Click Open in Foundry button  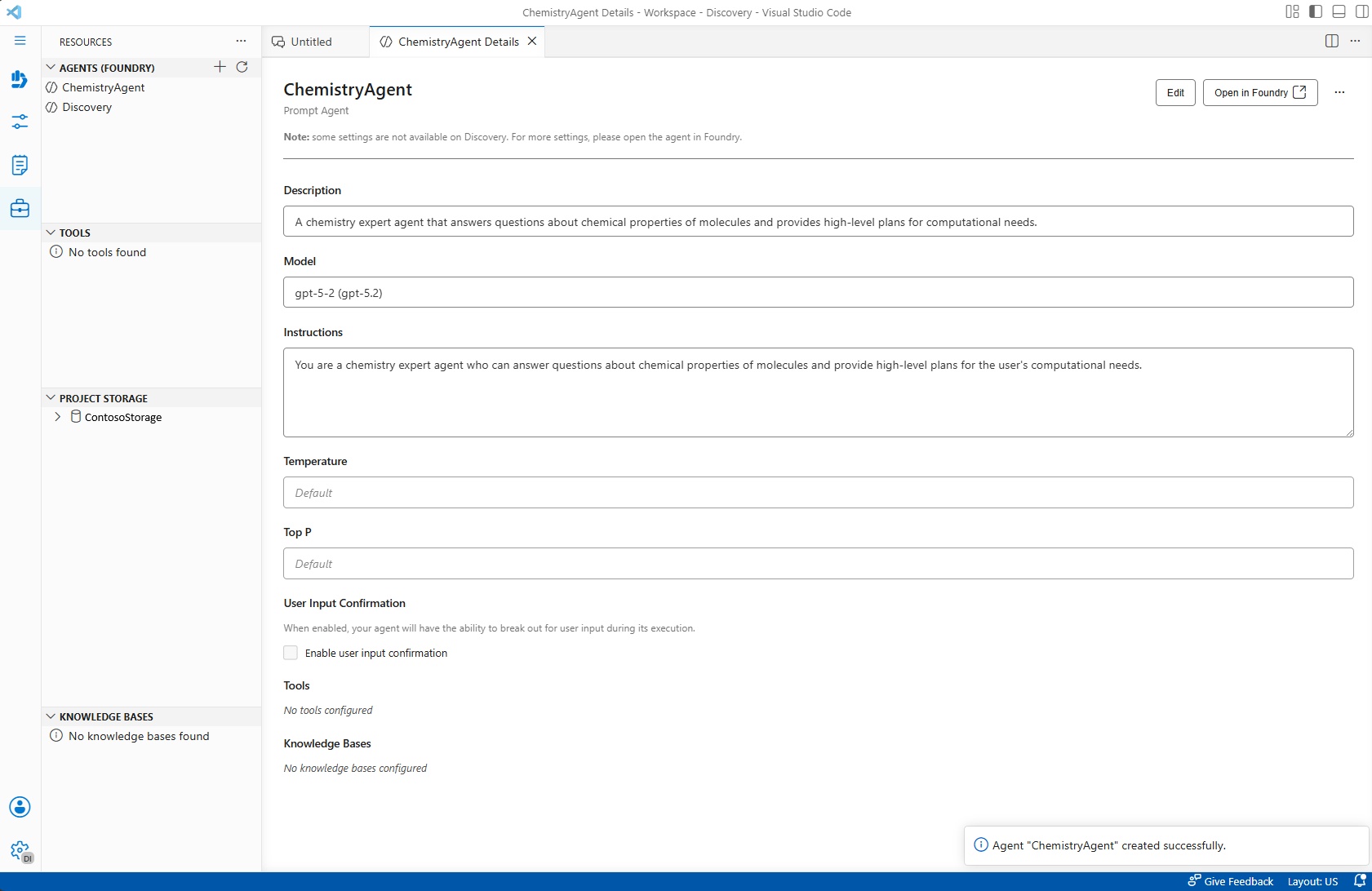click(x=1260, y=92)
